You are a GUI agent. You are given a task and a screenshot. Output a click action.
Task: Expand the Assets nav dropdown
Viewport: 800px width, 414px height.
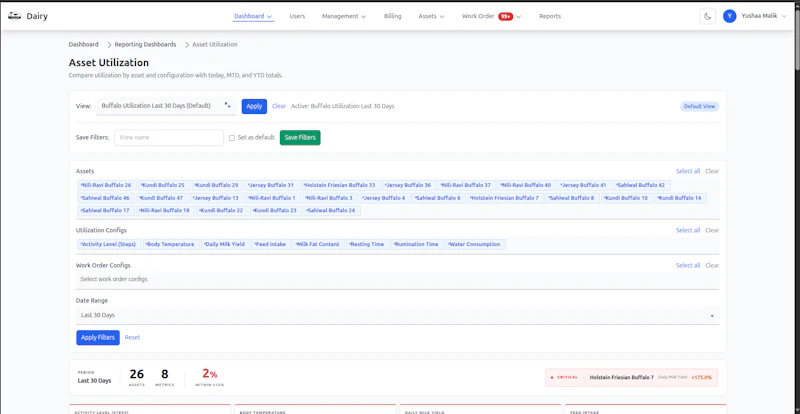(431, 16)
